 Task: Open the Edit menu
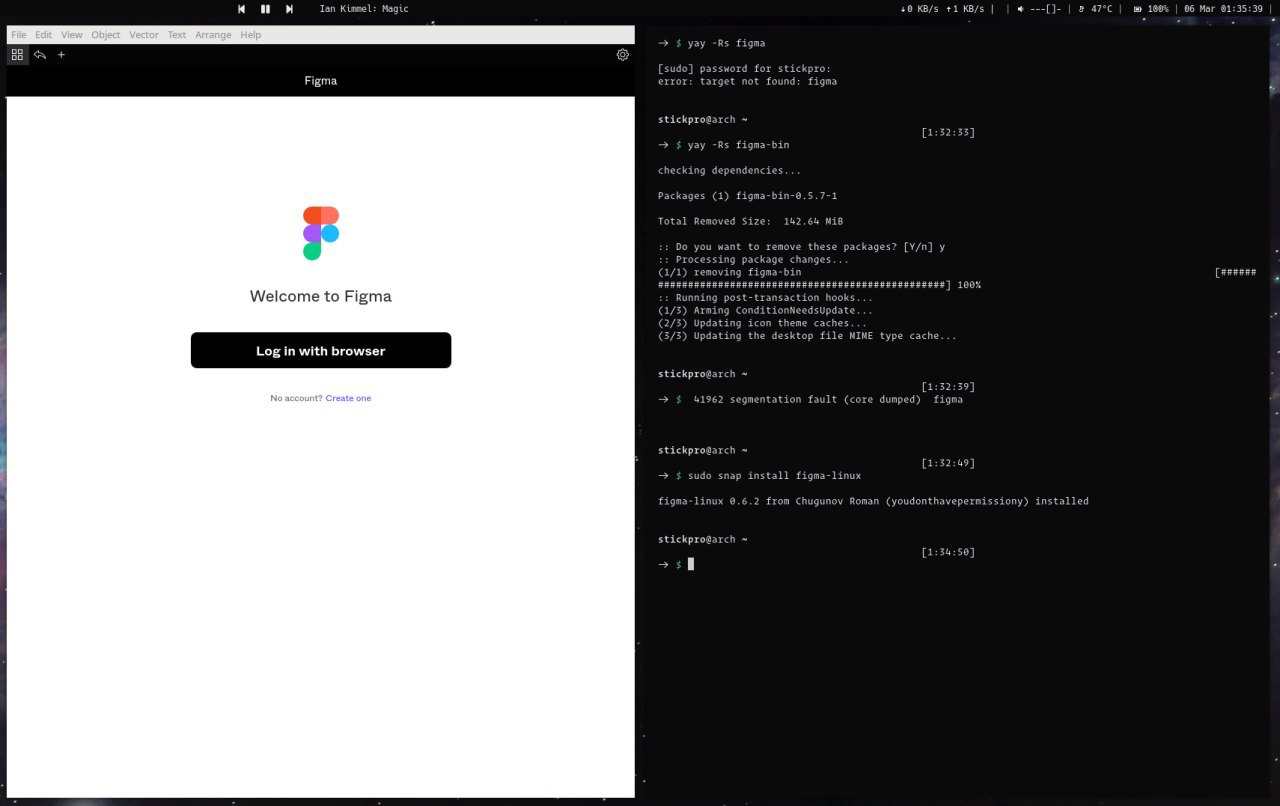[43, 34]
